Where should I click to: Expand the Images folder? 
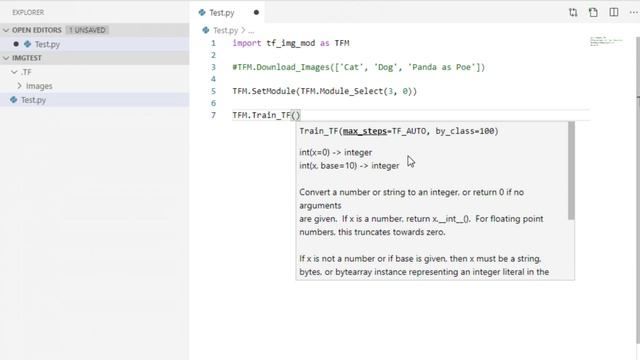(19, 86)
